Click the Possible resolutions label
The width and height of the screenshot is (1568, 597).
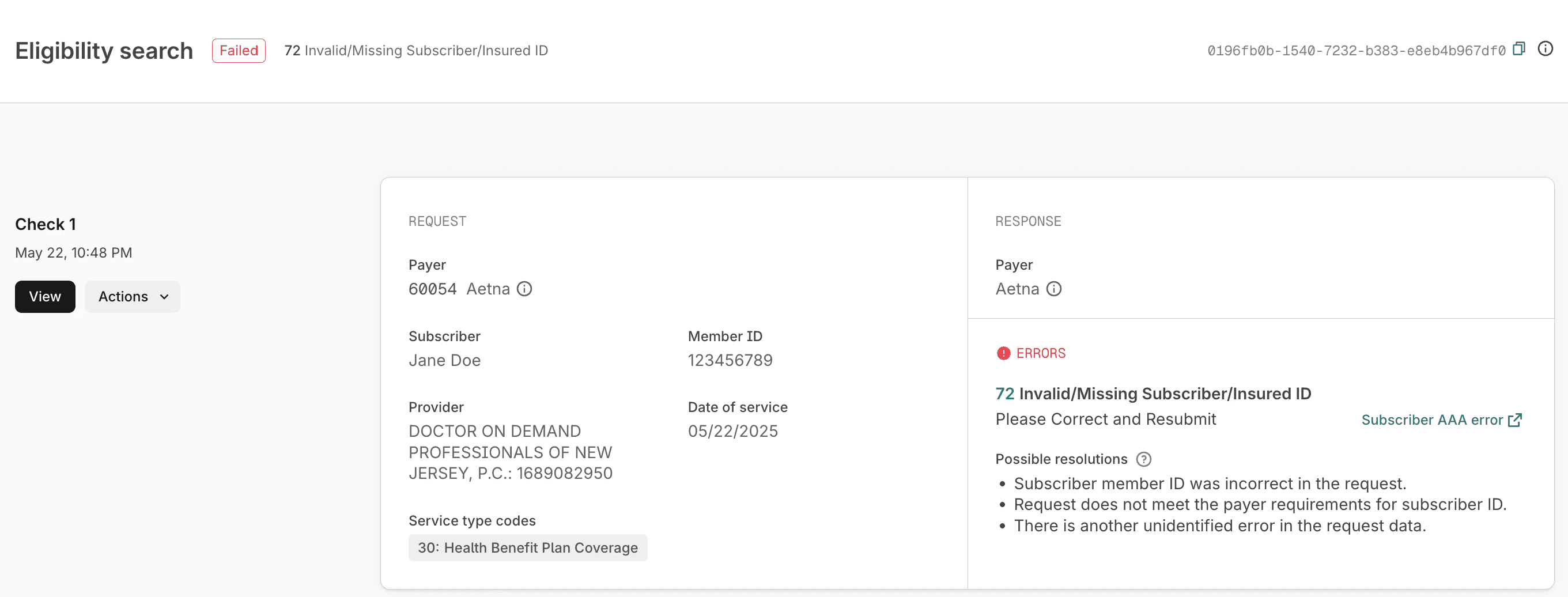1061,459
